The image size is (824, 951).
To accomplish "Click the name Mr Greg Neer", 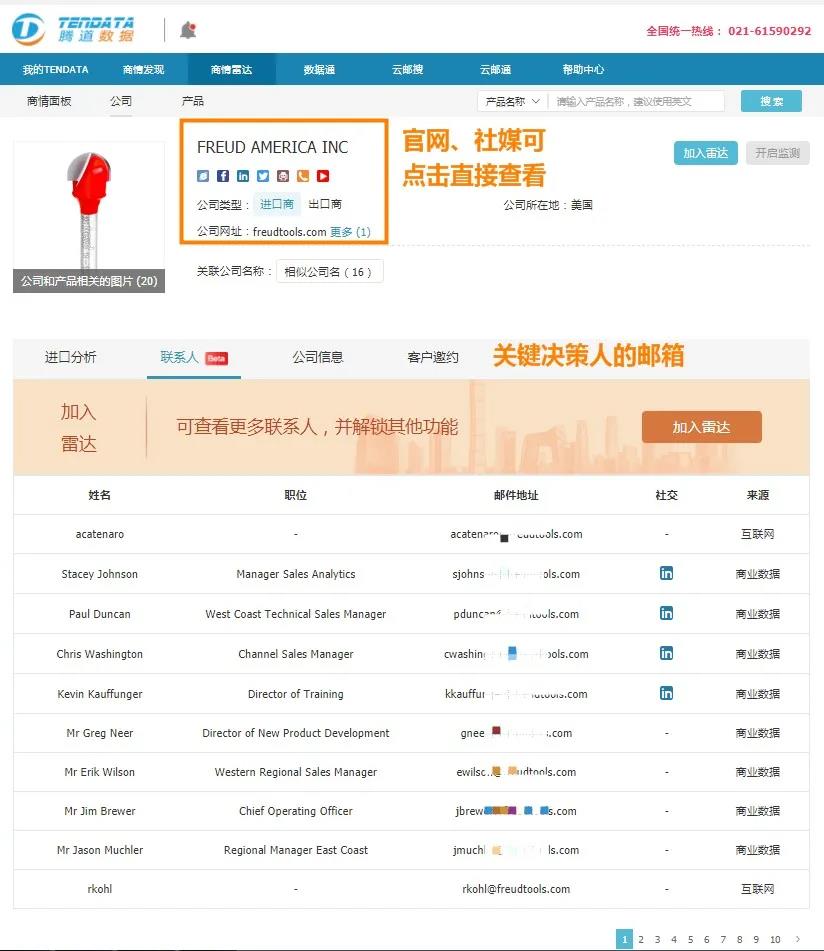I will point(99,733).
